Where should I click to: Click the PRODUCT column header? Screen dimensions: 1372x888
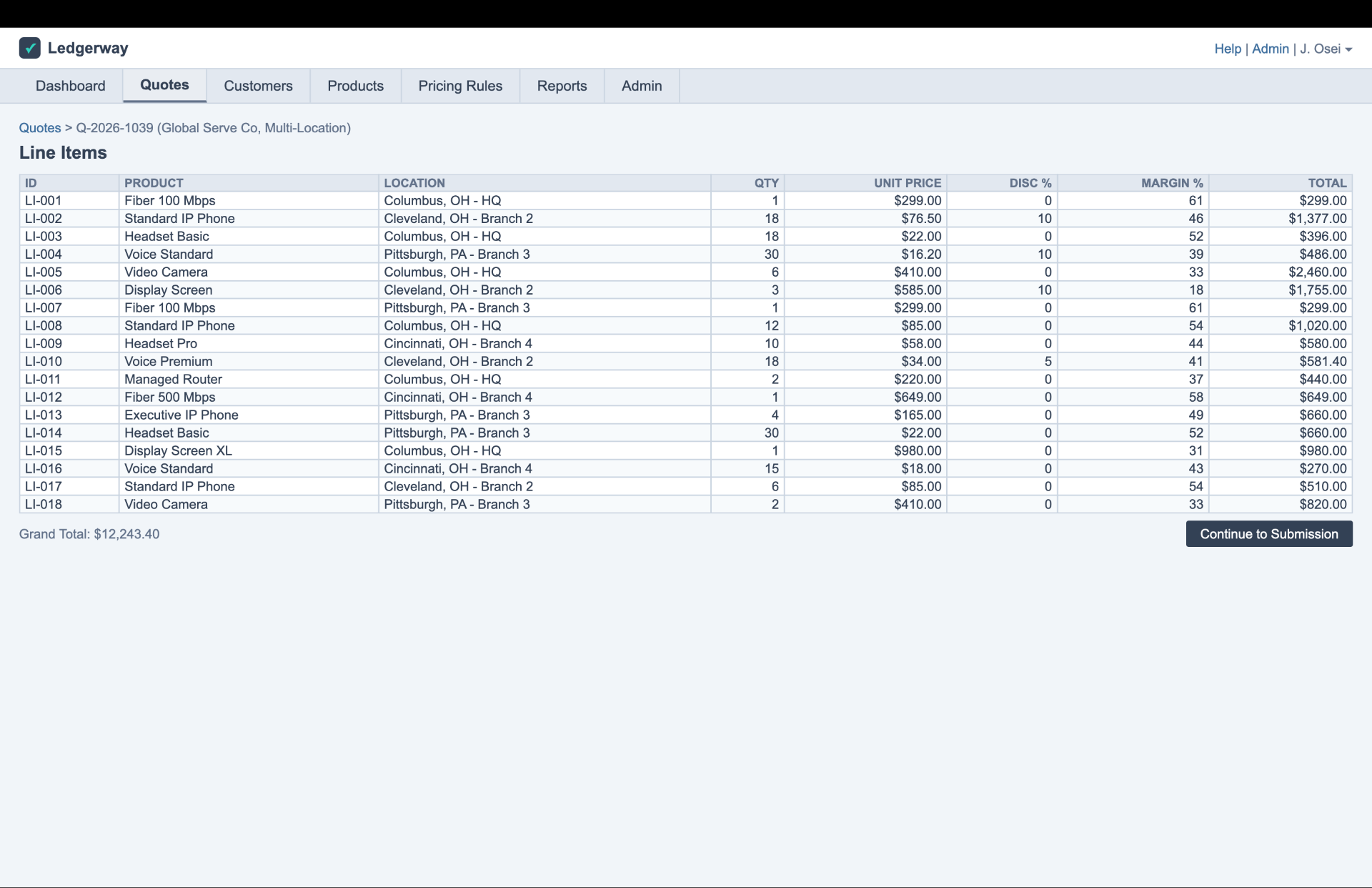249,183
